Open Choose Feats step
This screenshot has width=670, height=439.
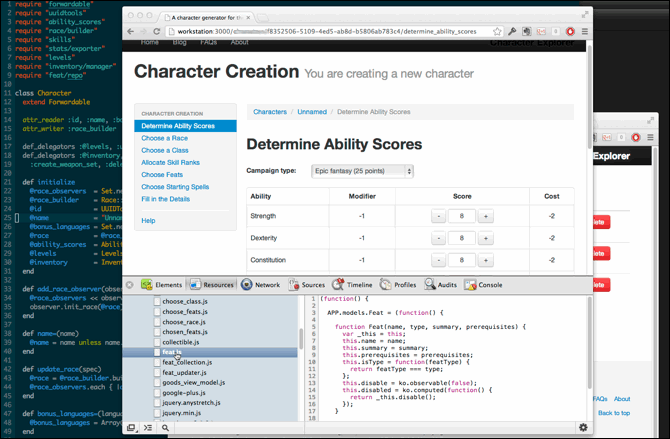162,175
